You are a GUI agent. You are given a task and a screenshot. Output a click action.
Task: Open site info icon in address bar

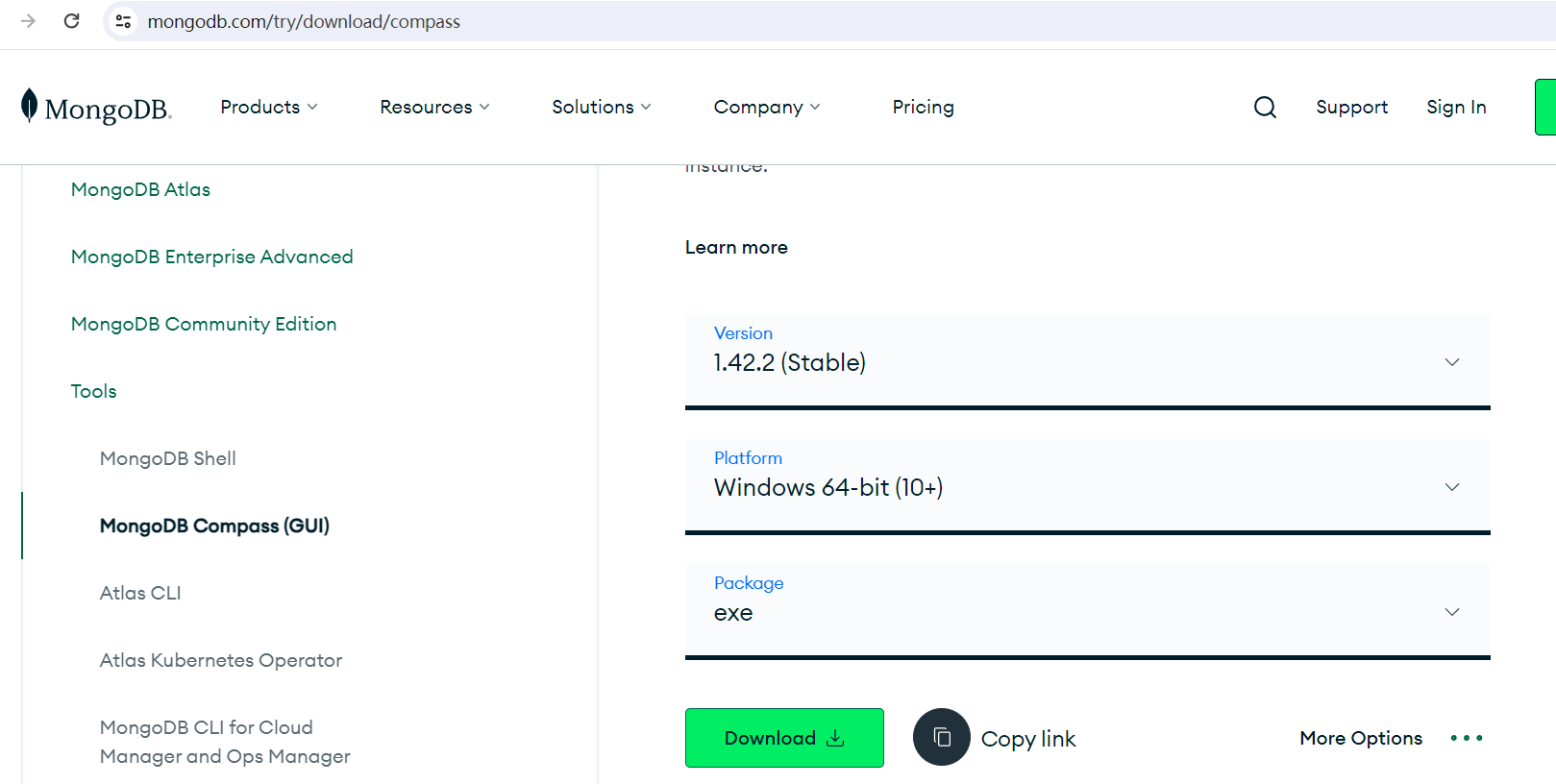click(x=123, y=21)
